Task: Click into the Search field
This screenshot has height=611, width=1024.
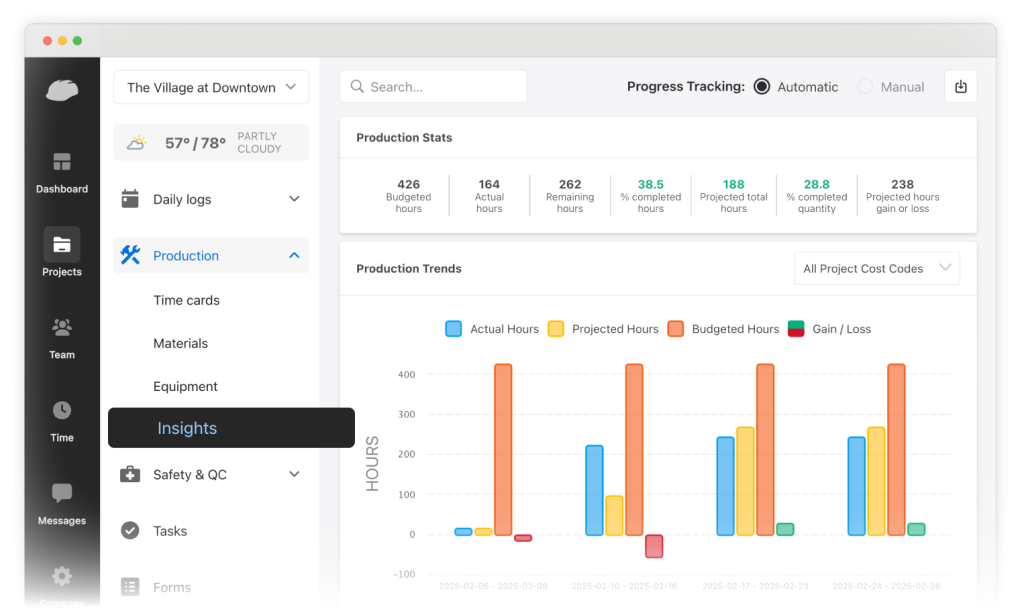Action: tap(433, 87)
